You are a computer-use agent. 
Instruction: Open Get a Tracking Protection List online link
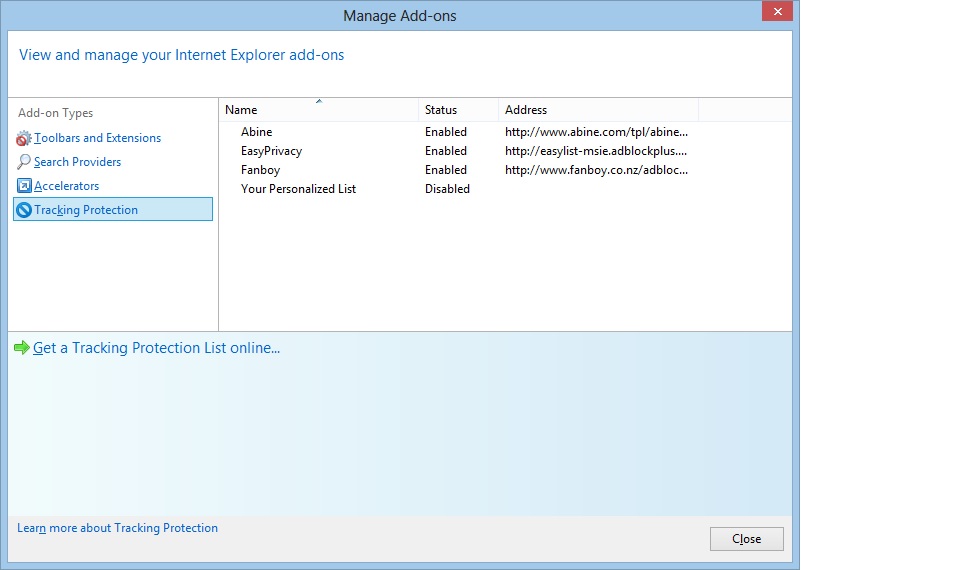coord(156,348)
